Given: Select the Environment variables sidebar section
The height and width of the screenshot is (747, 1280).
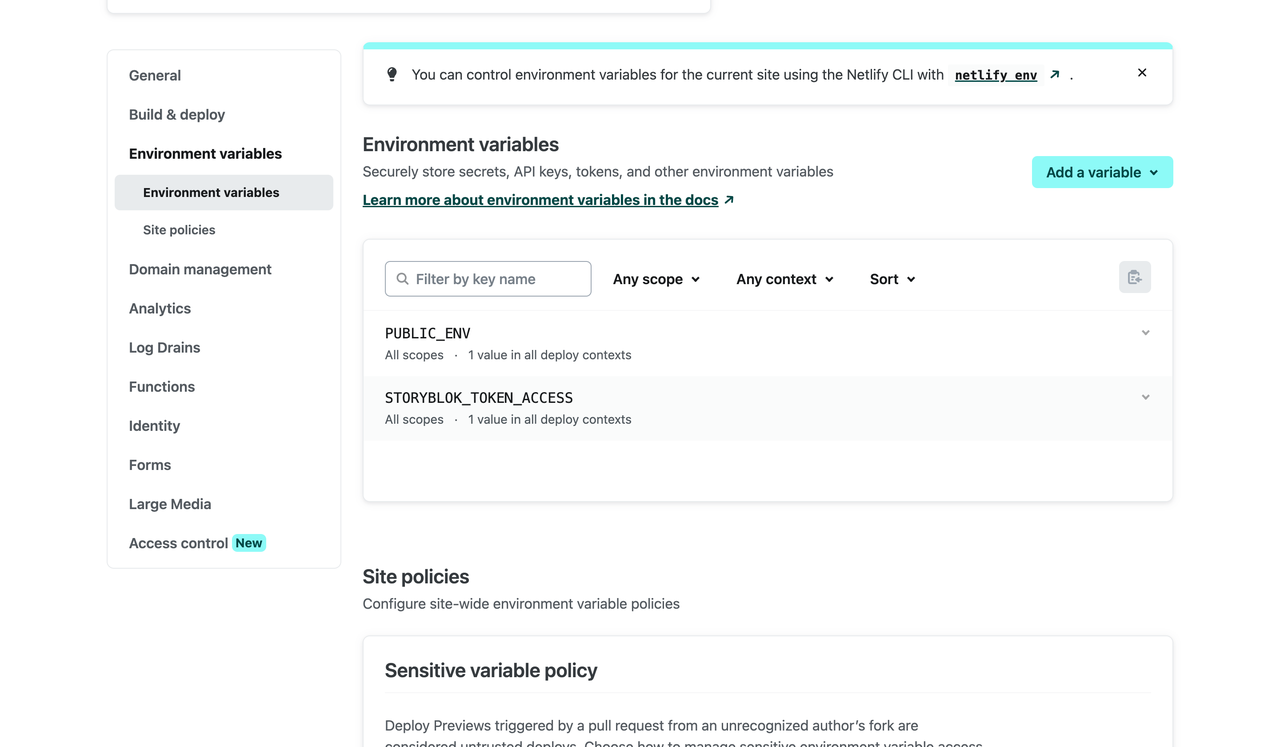Looking at the screenshot, I should coord(205,153).
